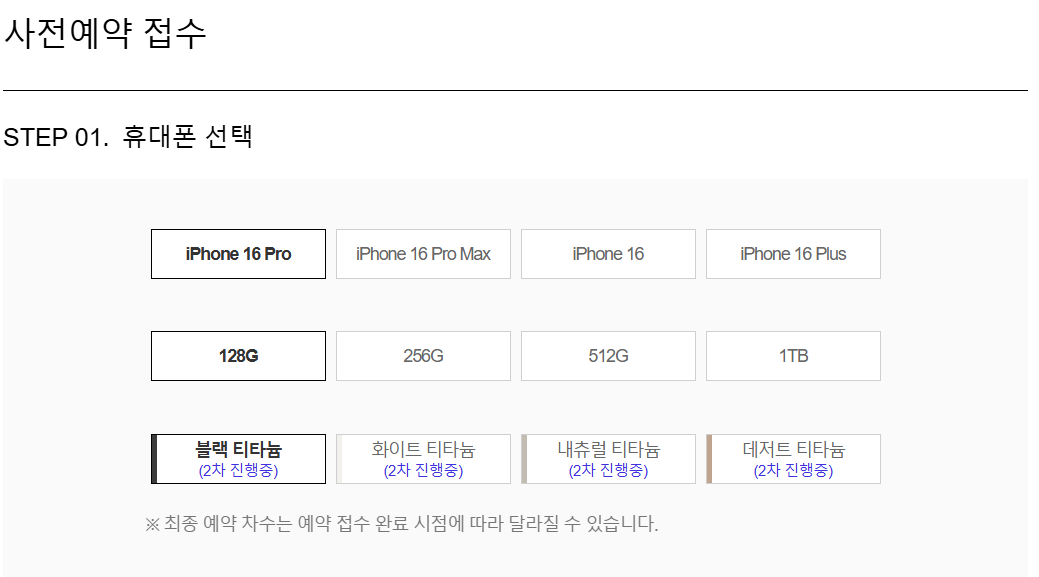Click the 사전예약 접수 page heading
Image resolution: width=1039 pixels, height=577 pixels.
coord(105,34)
